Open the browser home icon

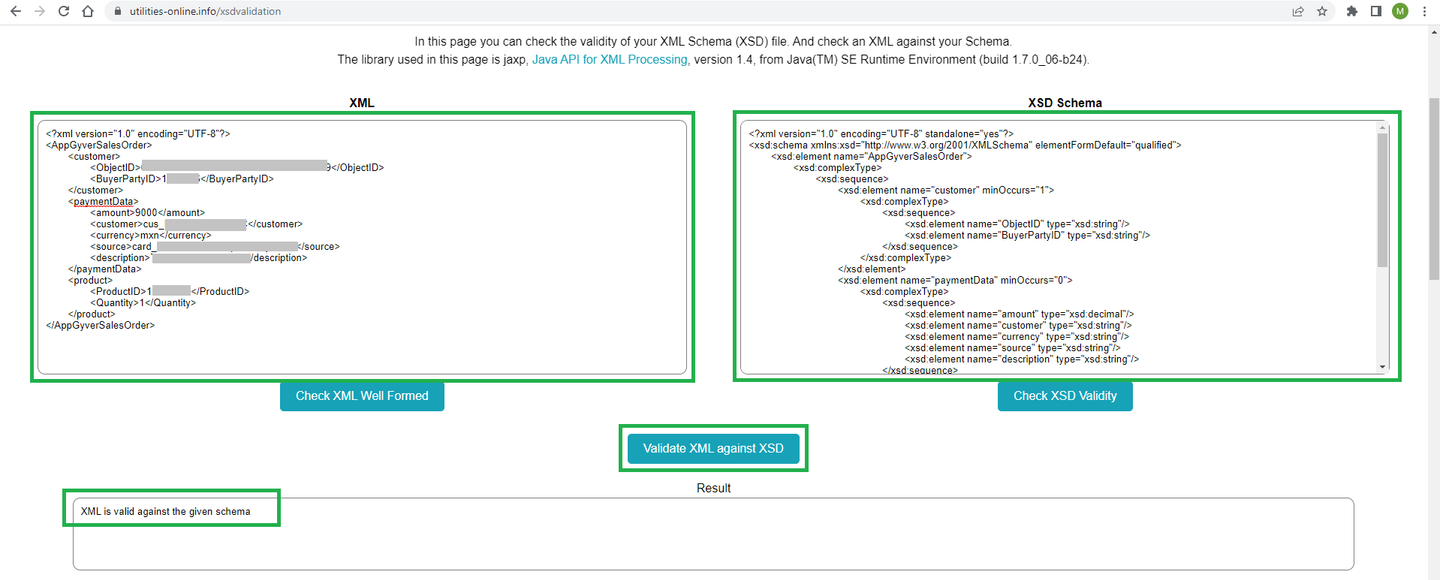87,12
